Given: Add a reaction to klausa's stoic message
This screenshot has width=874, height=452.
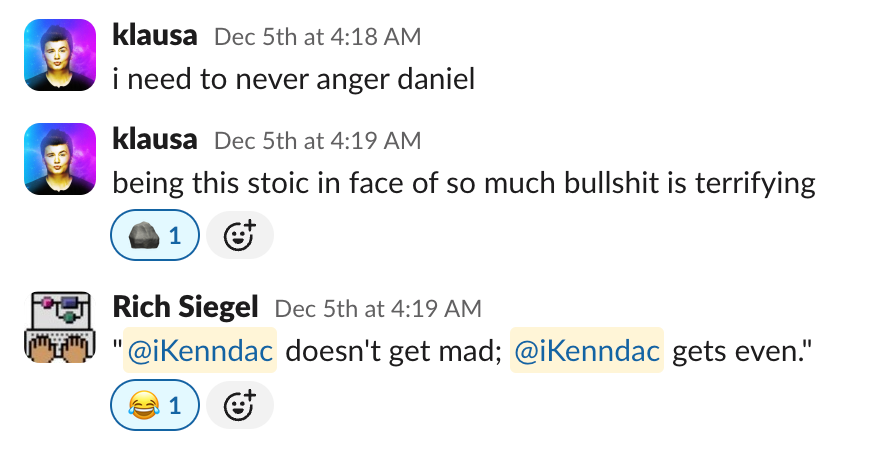Looking at the screenshot, I should (240, 236).
